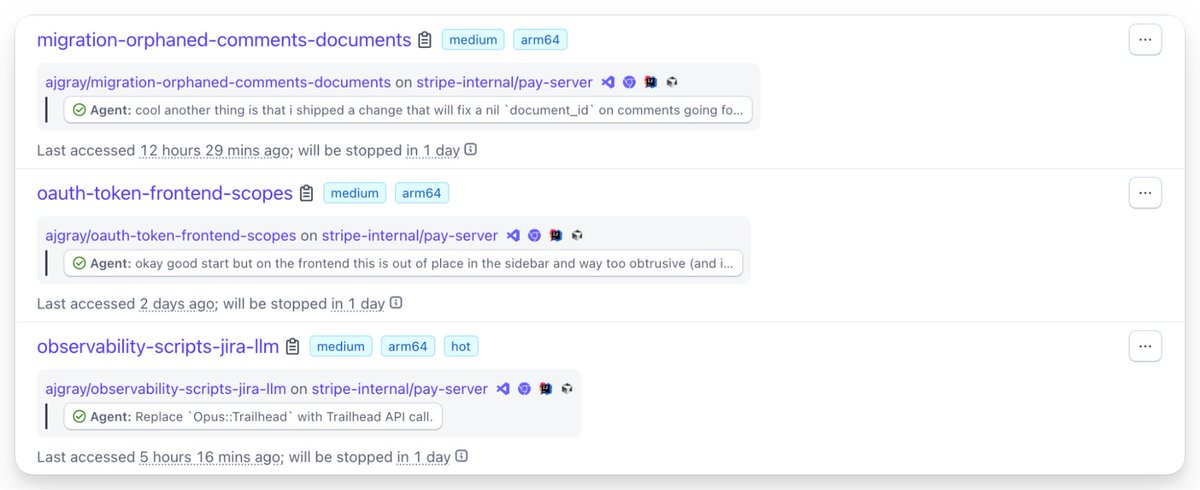Open the ellipsis menu for oauth-token-frontend-scopes

coord(1145,193)
